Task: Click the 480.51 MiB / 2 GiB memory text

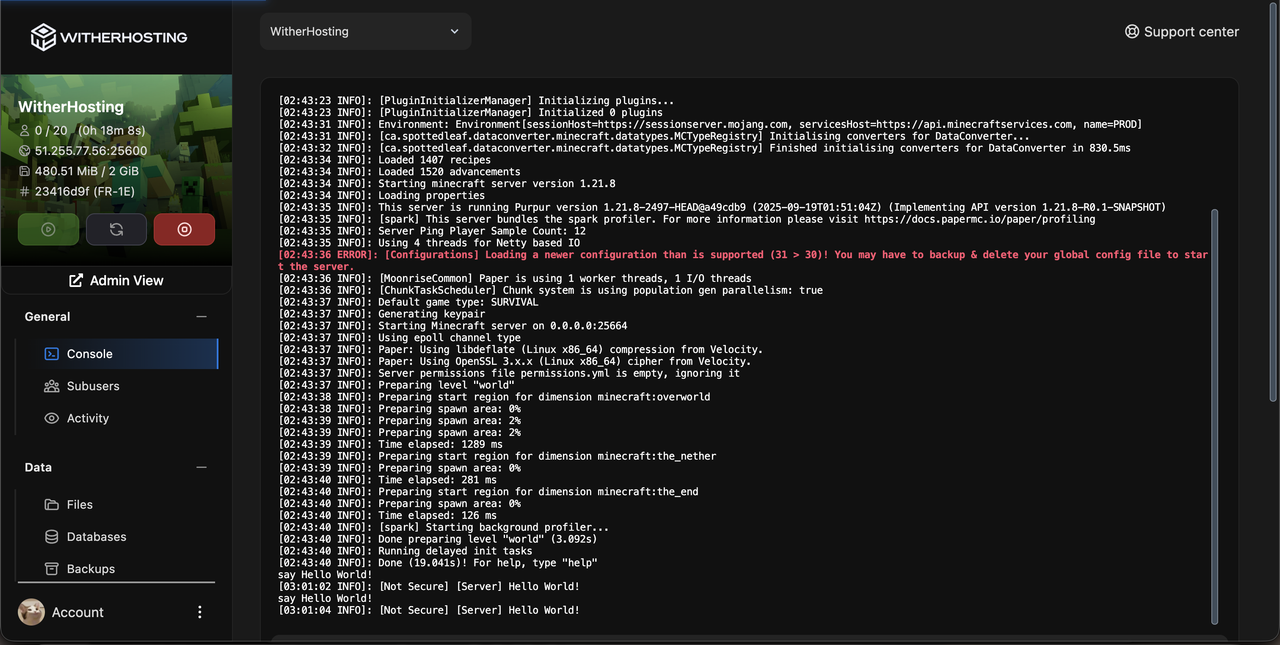Action: (87, 171)
